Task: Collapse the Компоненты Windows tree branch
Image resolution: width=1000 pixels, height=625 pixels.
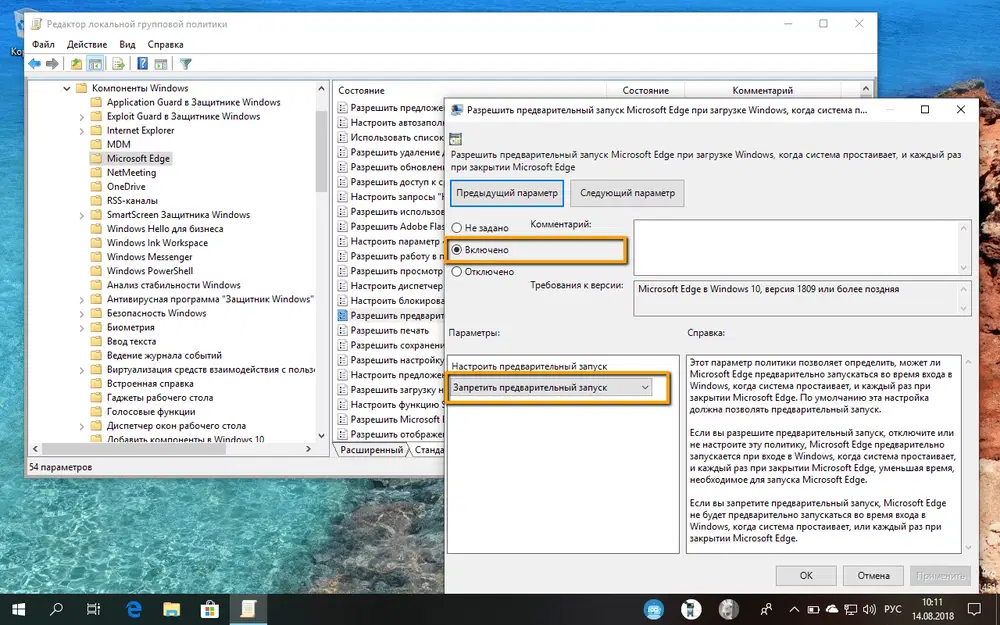Action: tap(67, 88)
